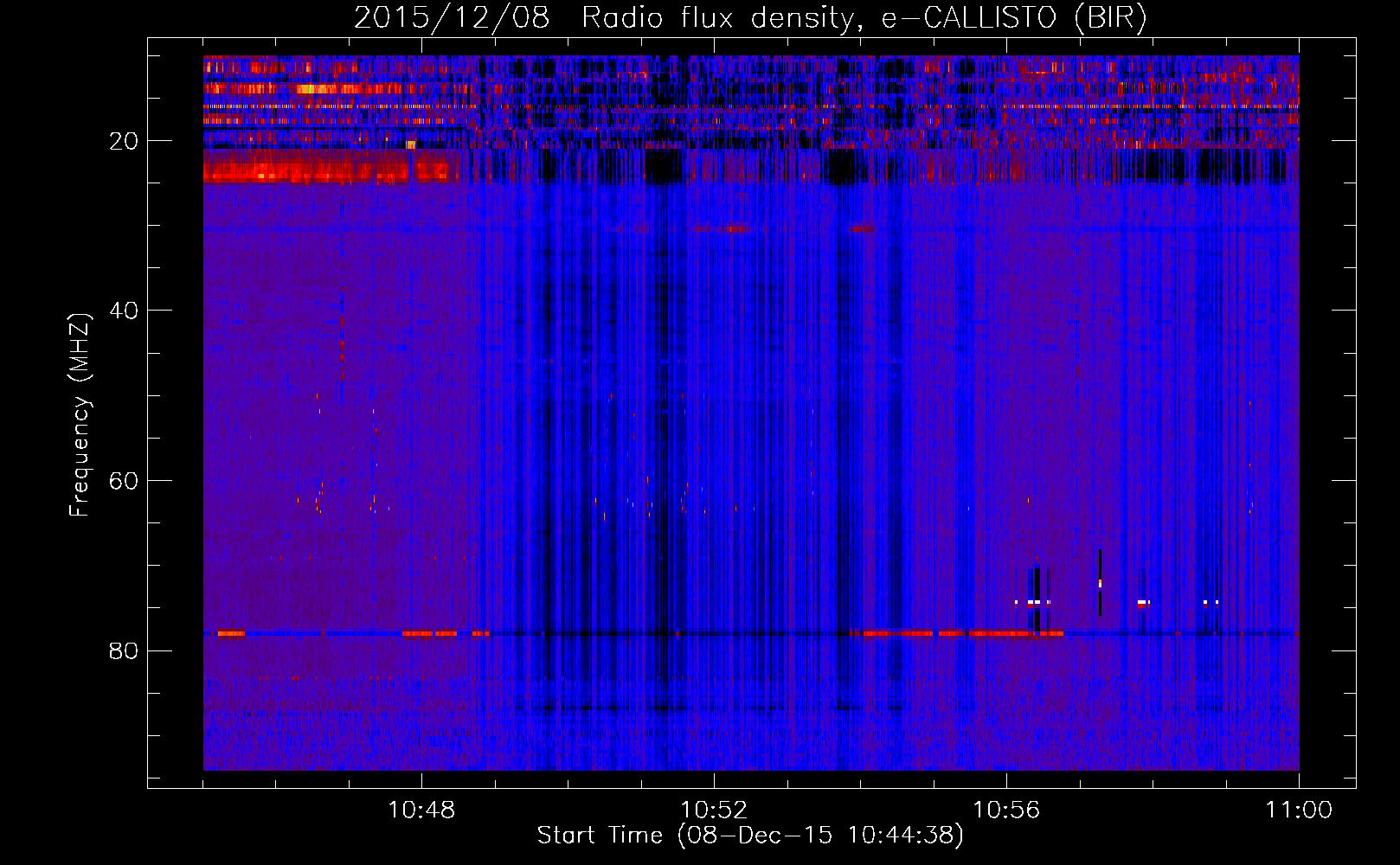1400x865 pixels.
Task: Click the 'Start Time (08-Dec-15 10:44:38)' label
Action: tap(750, 836)
